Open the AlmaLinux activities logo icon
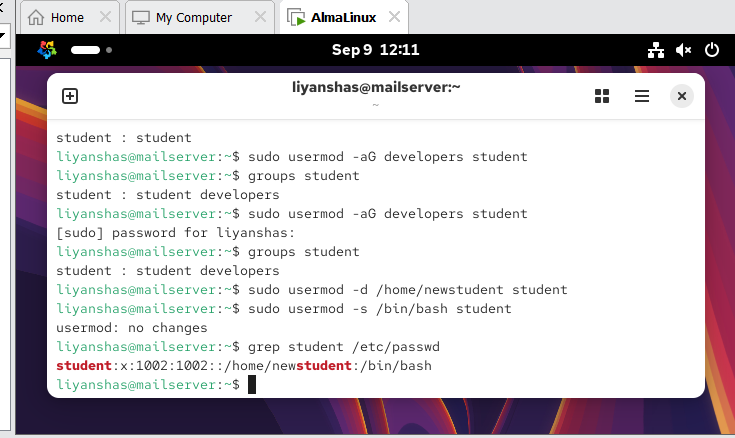This screenshot has width=735, height=438. [x=47, y=50]
